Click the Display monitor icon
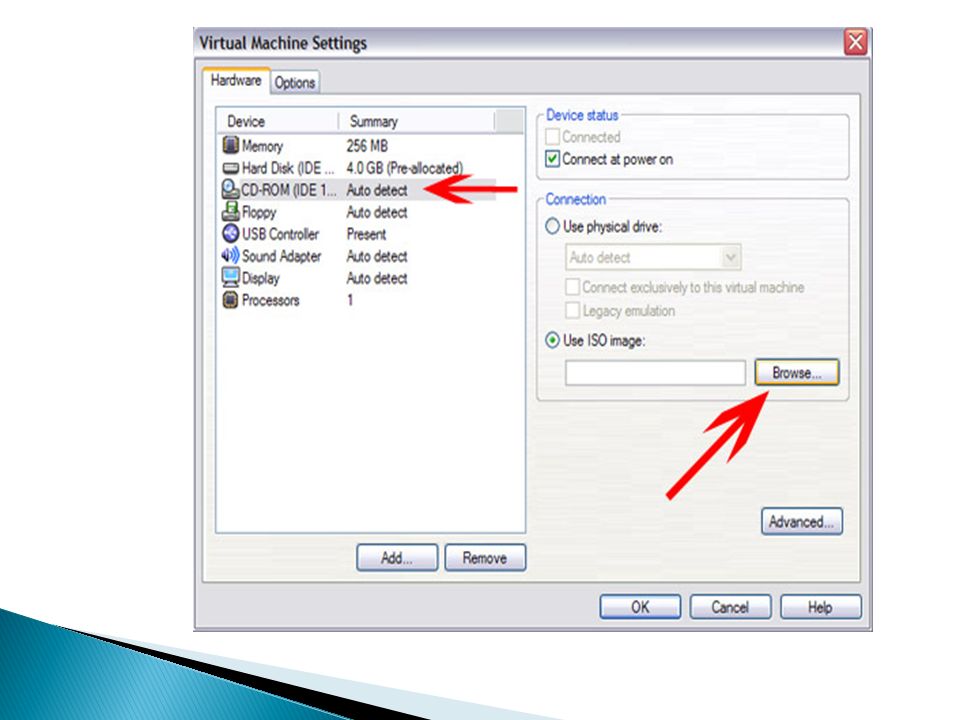Image resolution: width=960 pixels, height=720 pixels. pyautogui.click(x=230, y=278)
